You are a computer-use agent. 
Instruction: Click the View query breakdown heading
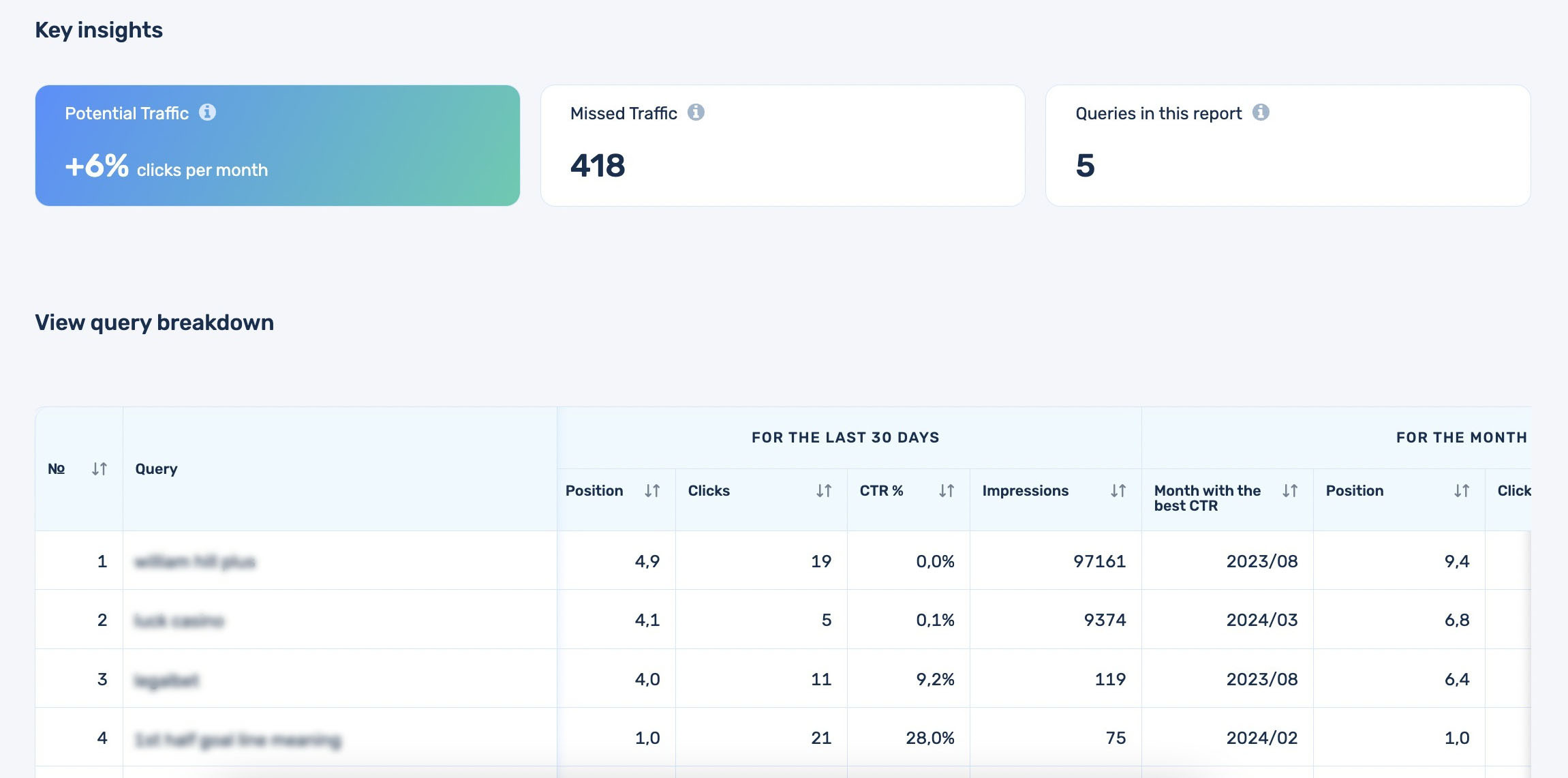point(155,323)
